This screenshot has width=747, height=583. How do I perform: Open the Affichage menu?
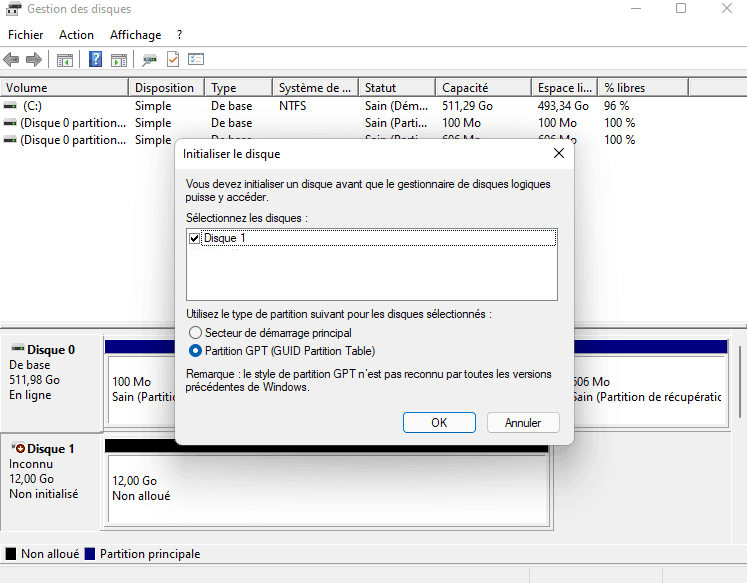click(x=135, y=35)
